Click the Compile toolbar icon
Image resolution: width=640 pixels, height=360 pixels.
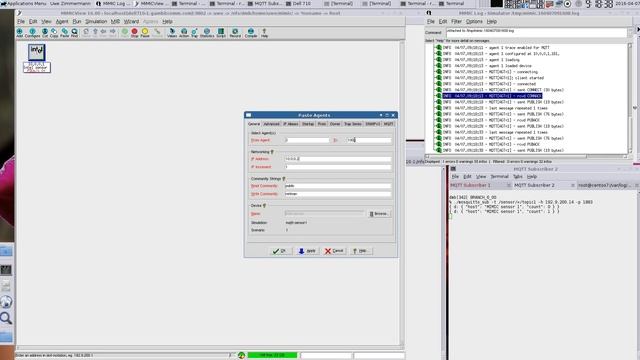pyautogui.click(x=251, y=33)
